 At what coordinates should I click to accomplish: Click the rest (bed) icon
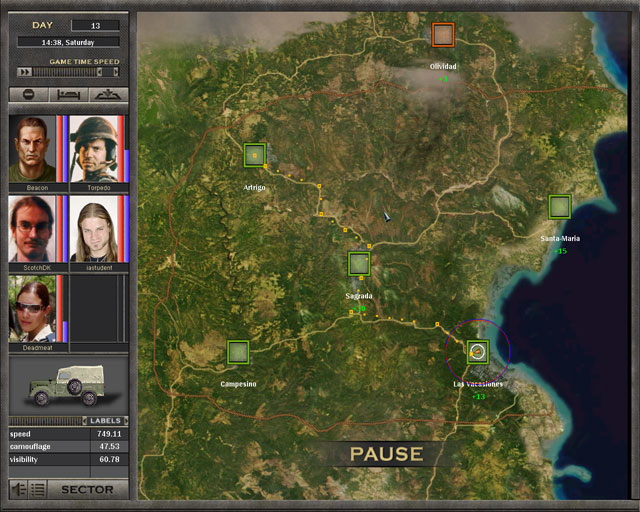click(69, 95)
